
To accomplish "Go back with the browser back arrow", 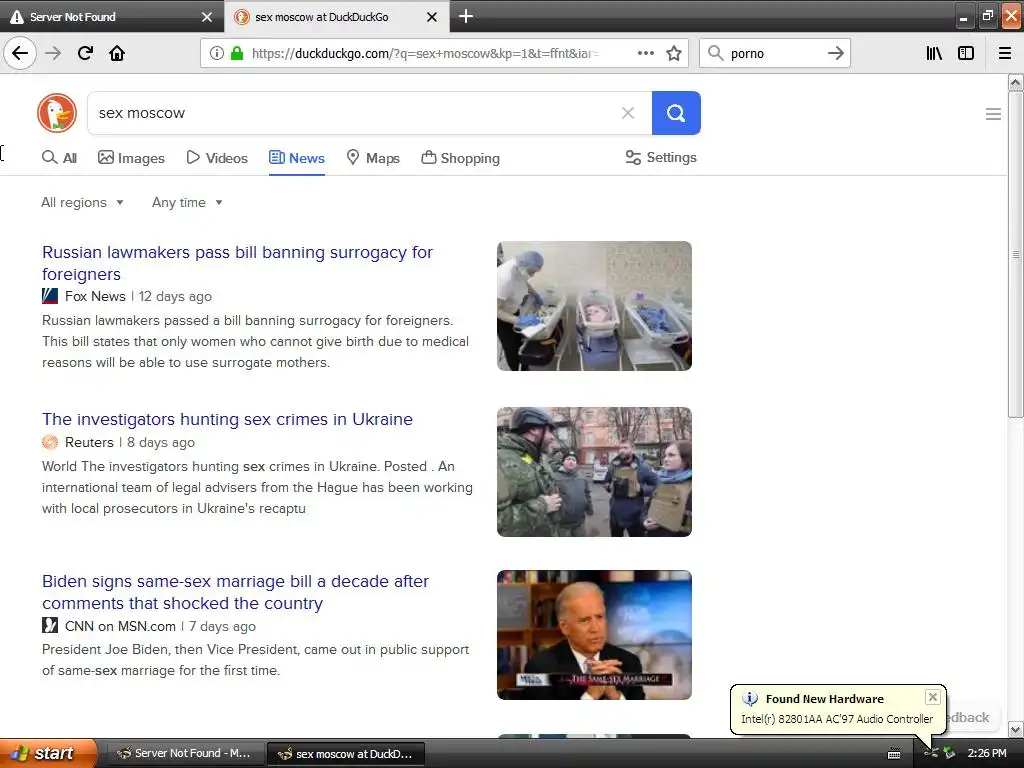I will click(20, 53).
